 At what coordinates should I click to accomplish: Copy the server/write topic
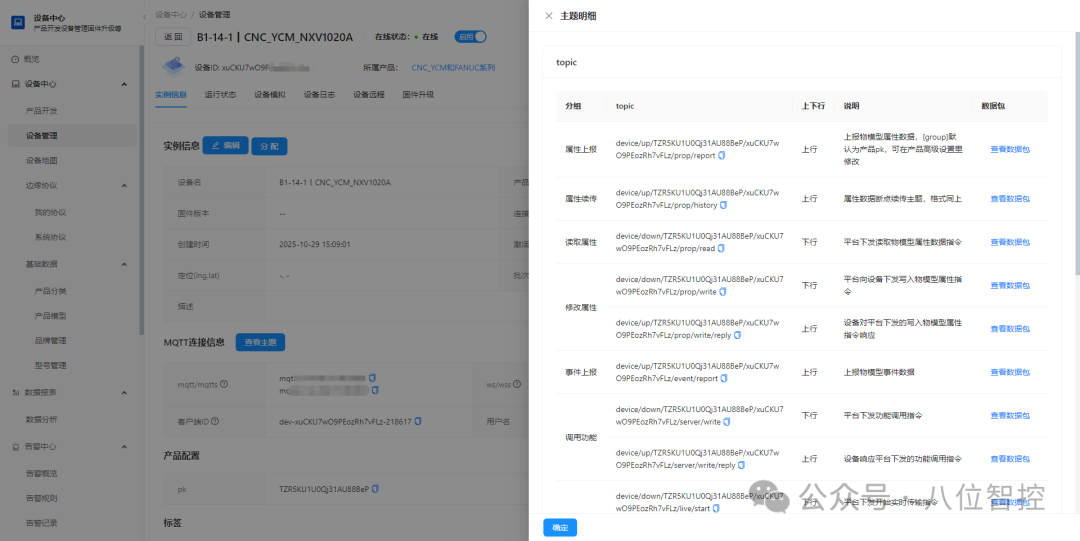[727, 422]
